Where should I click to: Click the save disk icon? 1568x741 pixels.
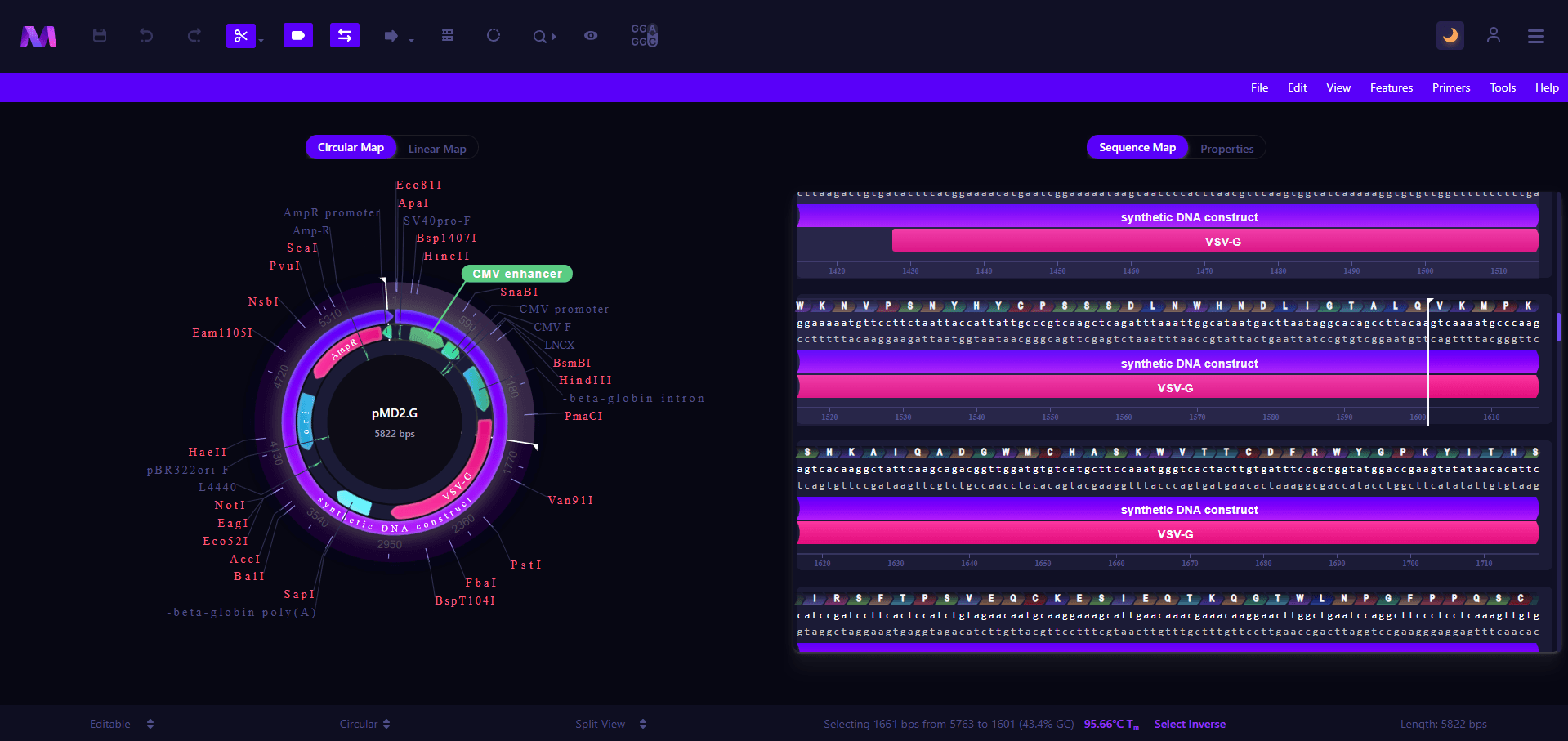point(100,36)
